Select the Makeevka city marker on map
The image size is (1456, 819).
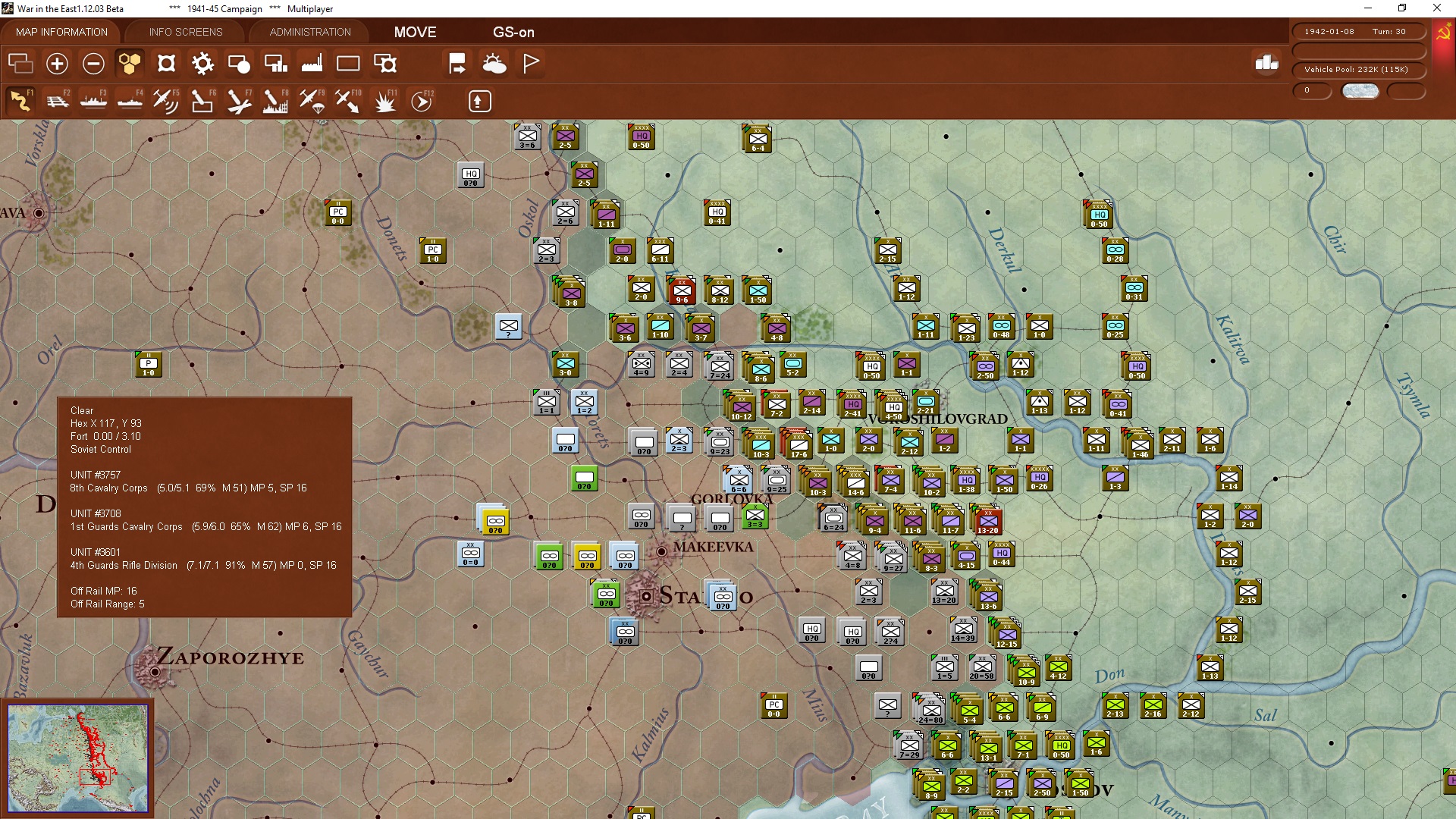661,551
